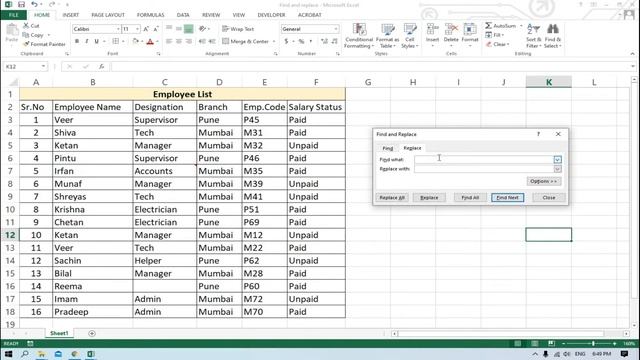Click the Percent Style icon
This screenshot has width=640, height=360.
click(x=301, y=41)
